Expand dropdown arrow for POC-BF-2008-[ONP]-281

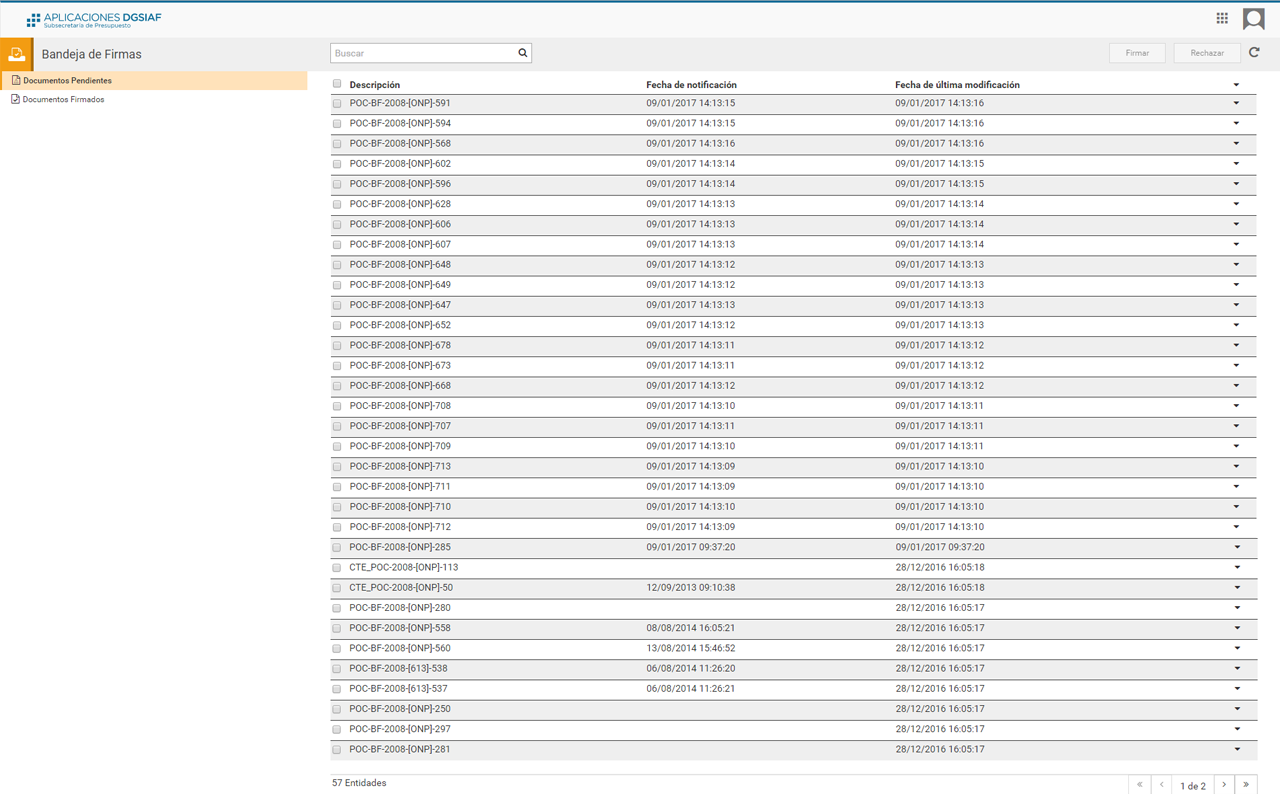coord(1236,749)
